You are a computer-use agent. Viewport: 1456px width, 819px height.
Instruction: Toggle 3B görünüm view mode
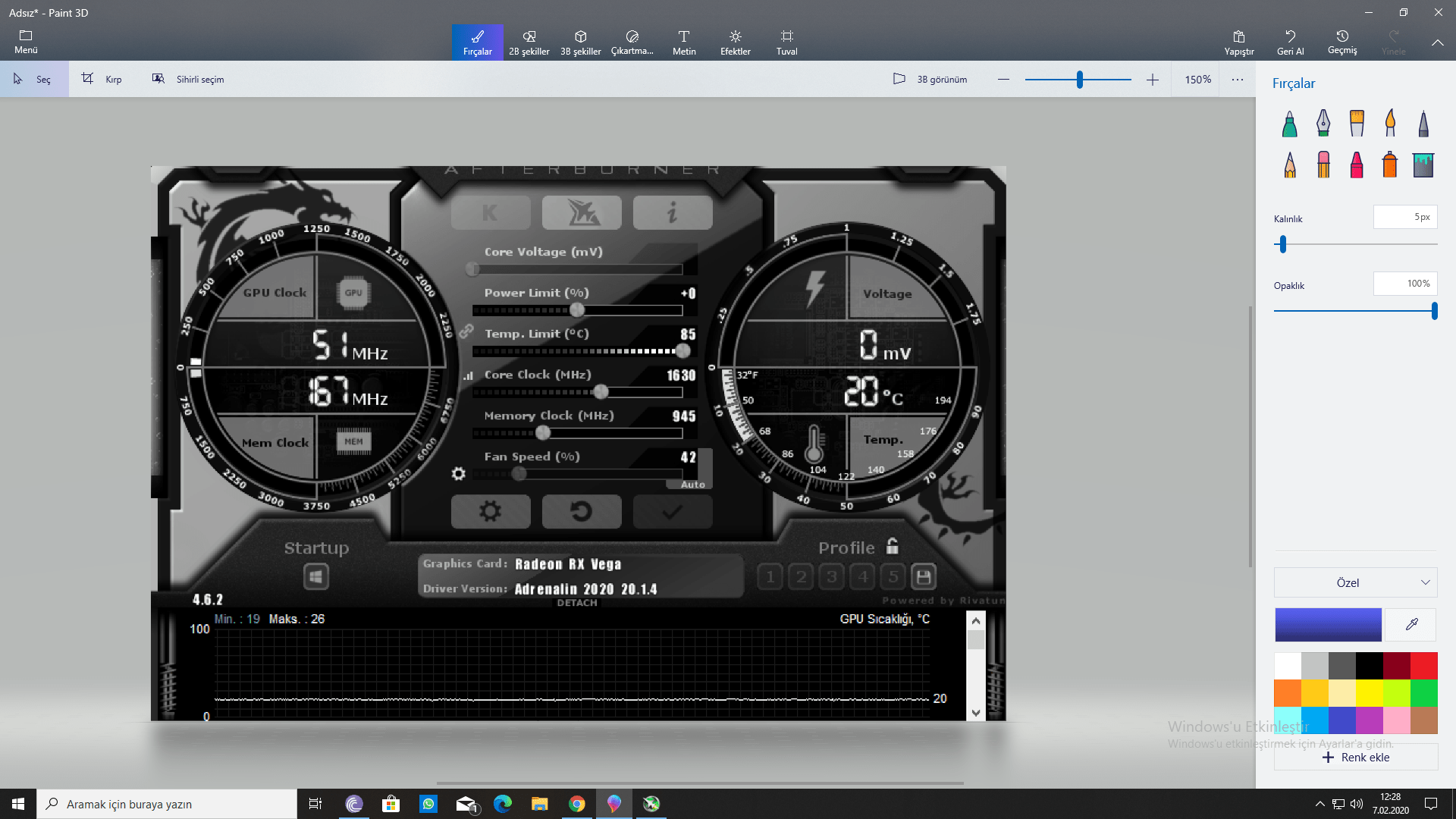coord(930,79)
